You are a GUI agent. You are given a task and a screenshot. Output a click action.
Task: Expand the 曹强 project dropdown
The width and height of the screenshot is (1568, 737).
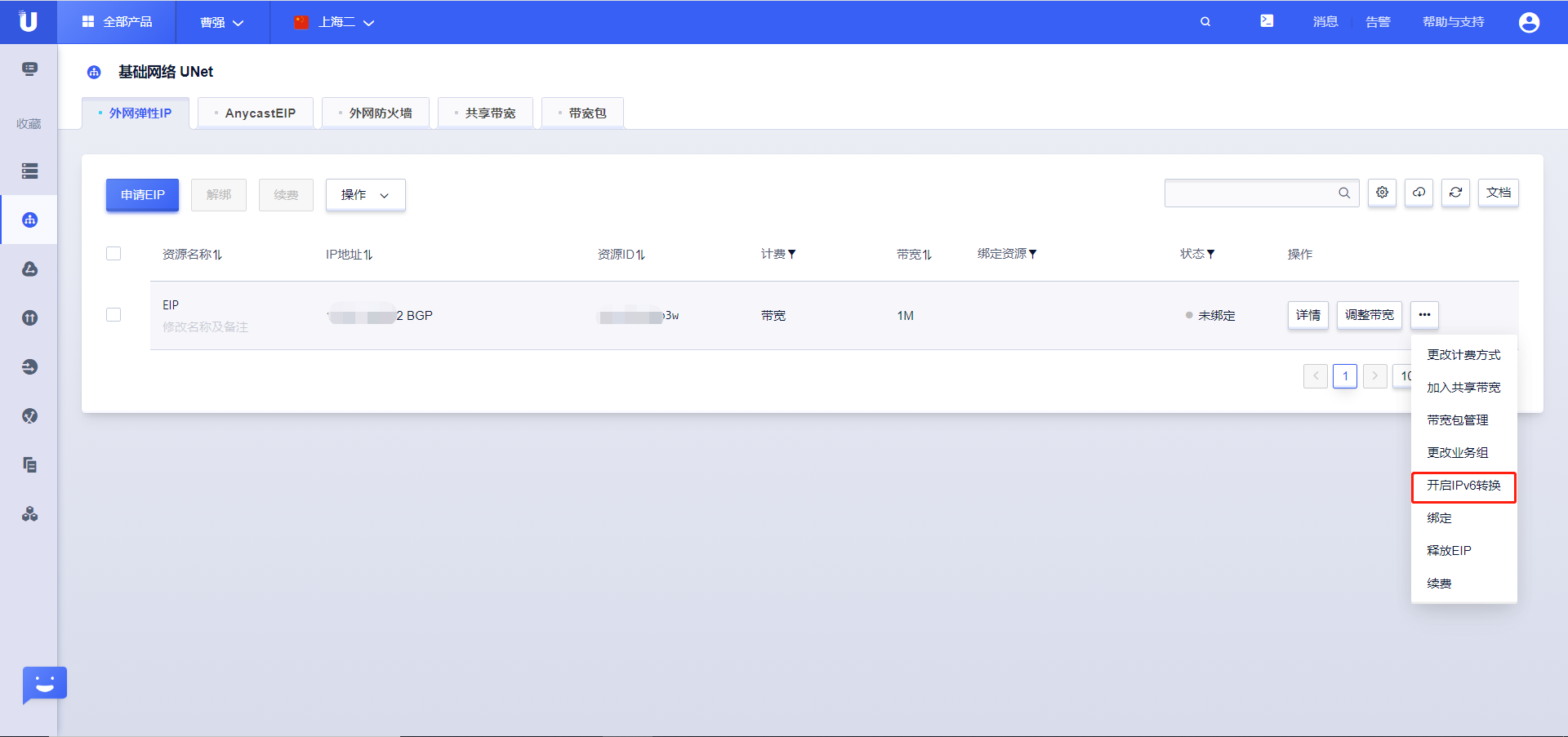222,23
